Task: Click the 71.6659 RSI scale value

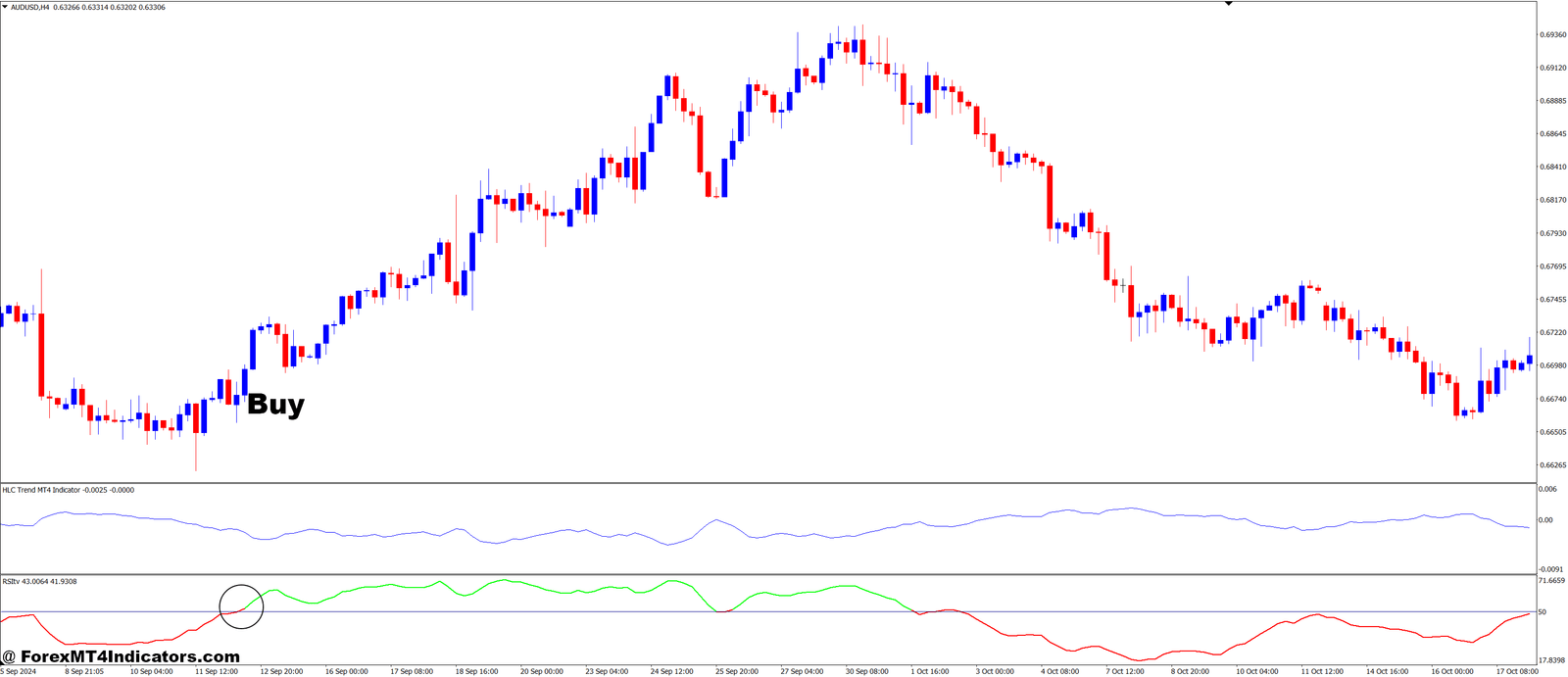Action: [x=1550, y=581]
